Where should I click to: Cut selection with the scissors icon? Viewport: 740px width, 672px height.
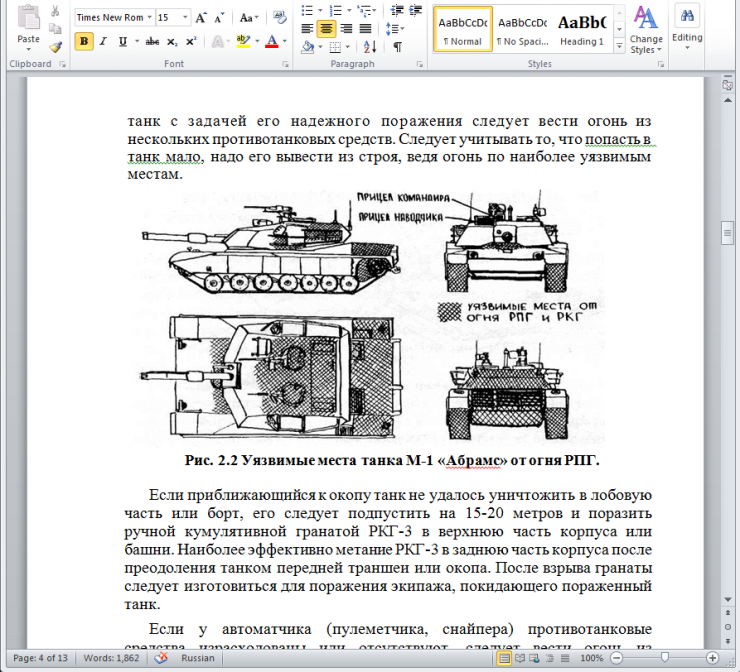coord(55,11)
